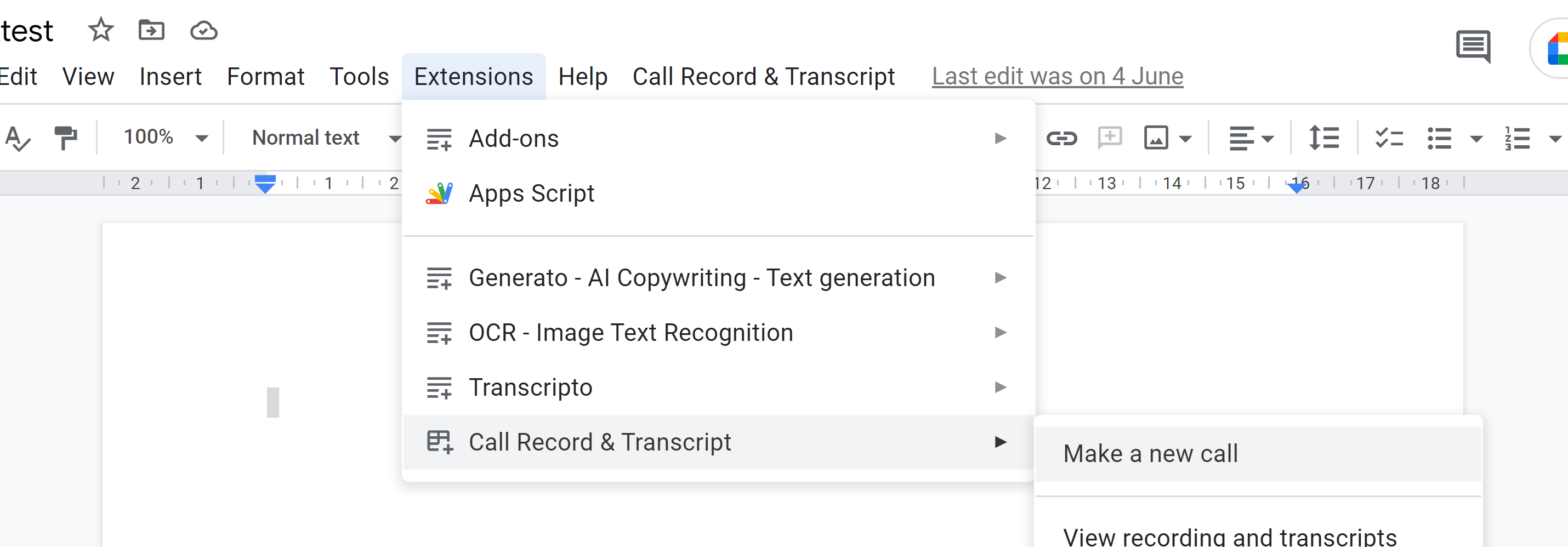
Task: Click Make a new call
Action: [1150, 454]
